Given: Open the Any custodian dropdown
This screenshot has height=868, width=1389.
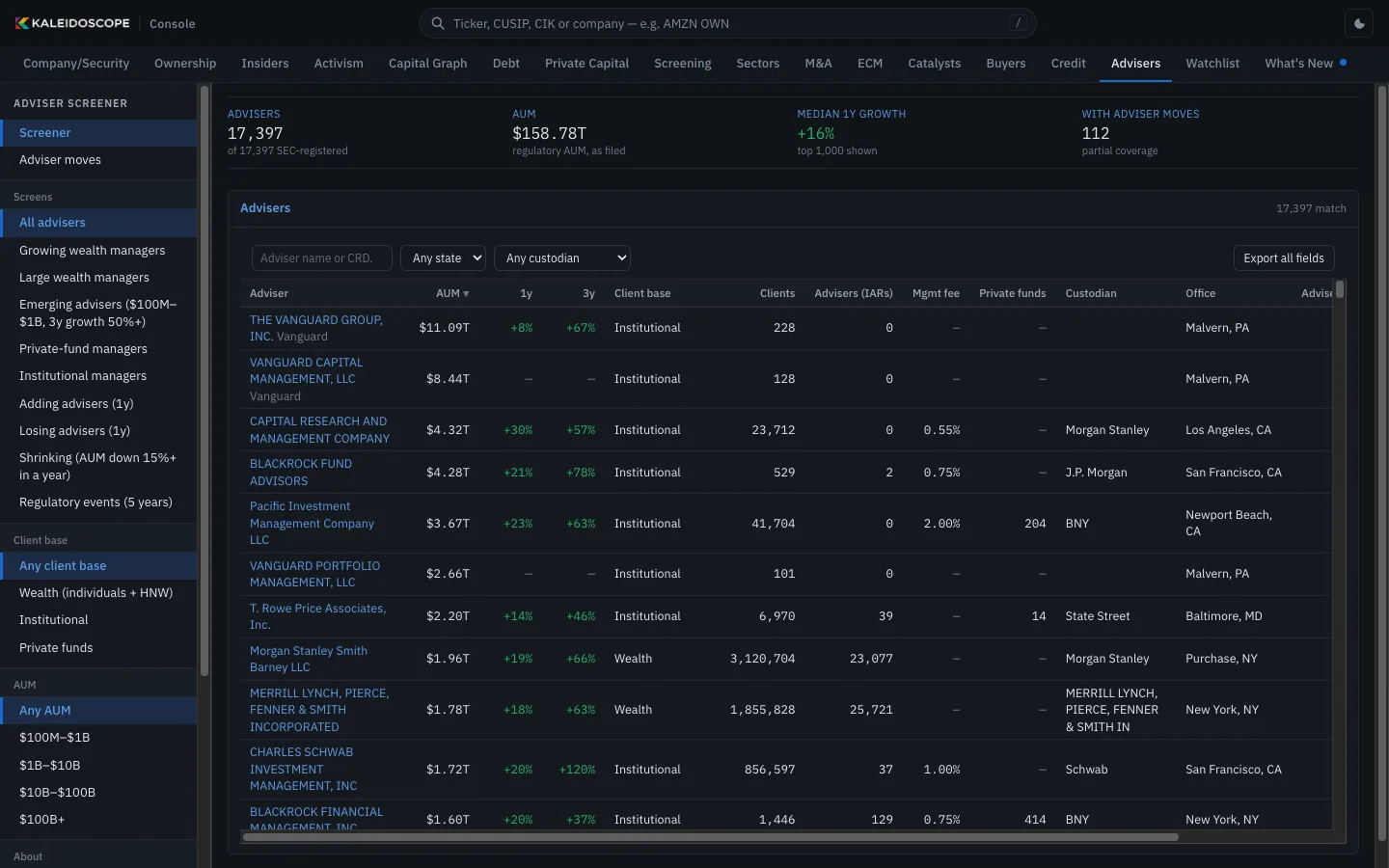Looking at the screenshot, I should pos(562,258).
